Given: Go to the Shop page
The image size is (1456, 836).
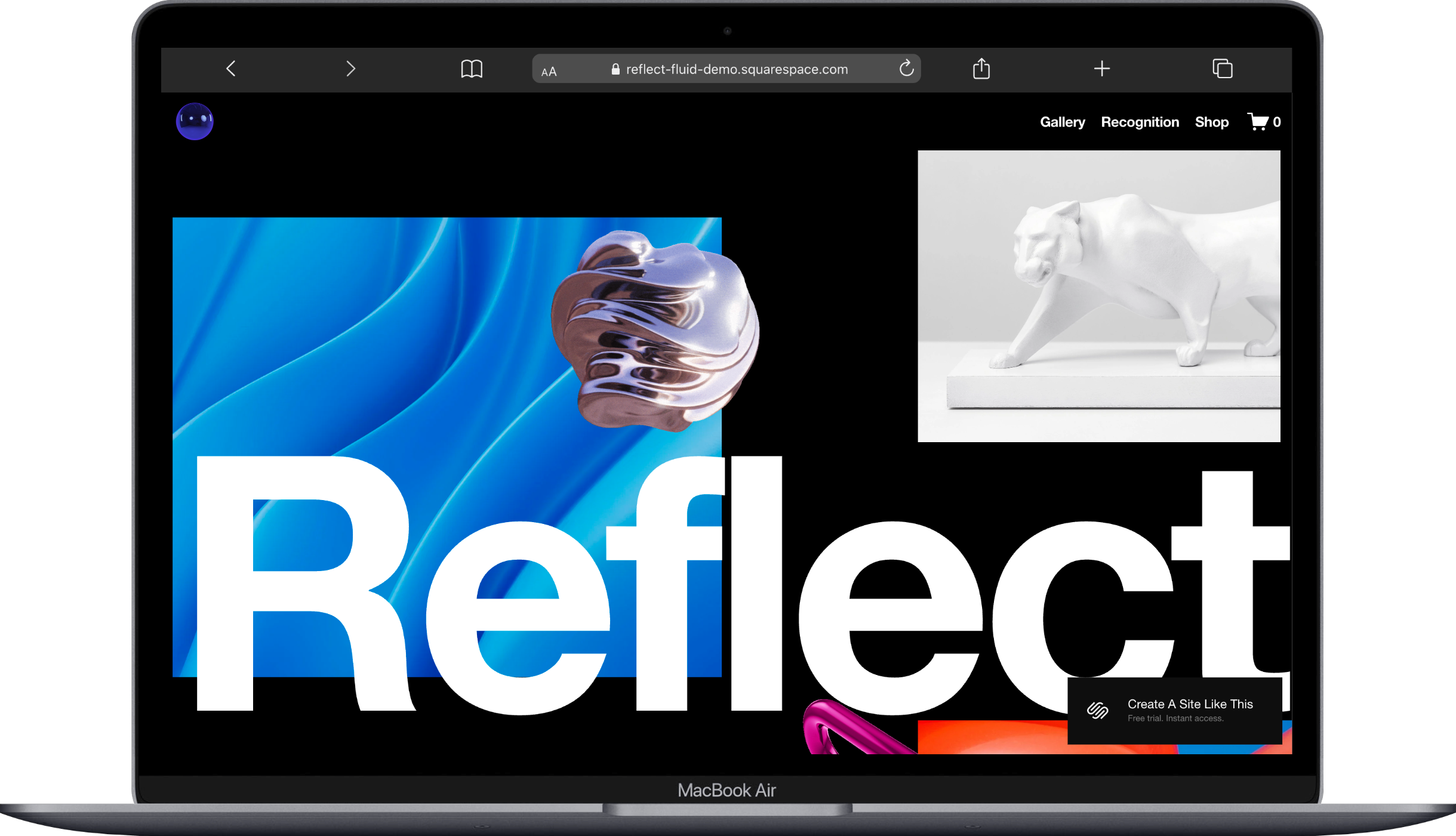Looking at the screenshot, I should pyautogui.click(x=1211, y=122).
